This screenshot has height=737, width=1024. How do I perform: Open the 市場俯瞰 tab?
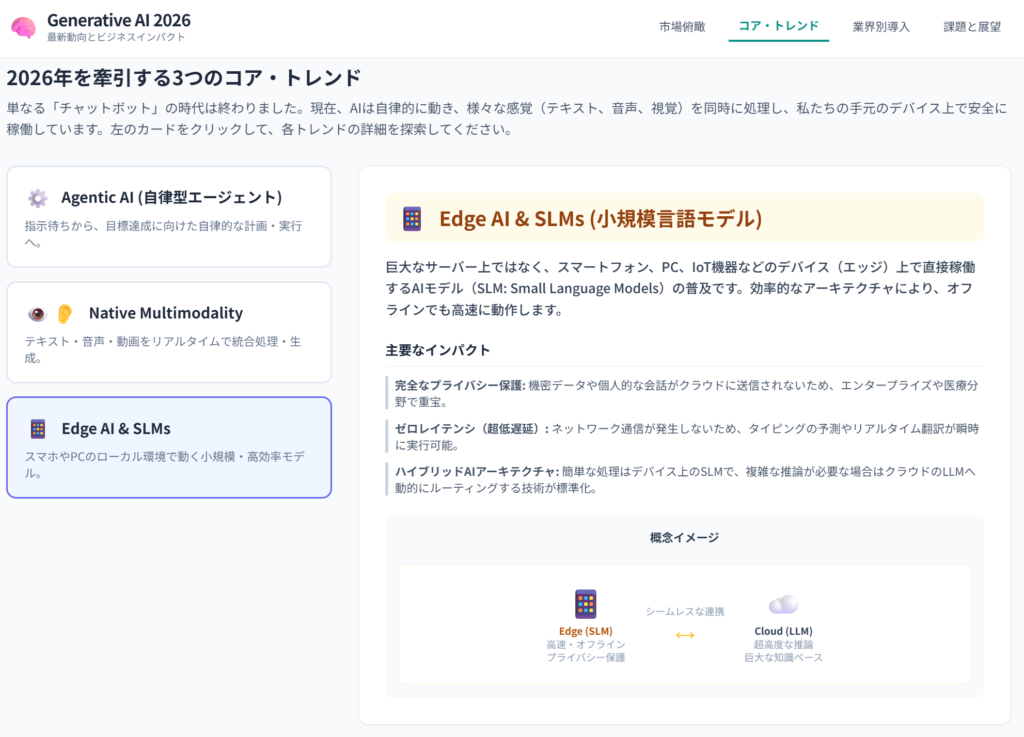(682, 27)
